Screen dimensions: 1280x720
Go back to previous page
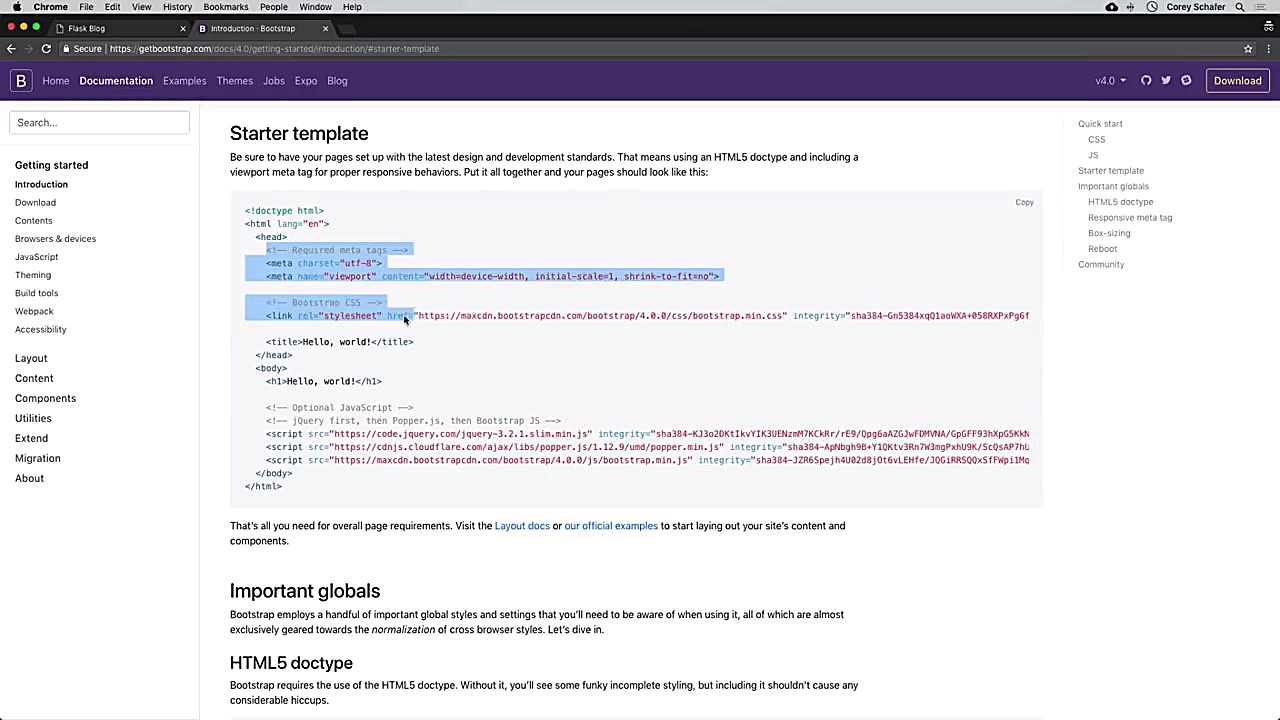click(11, 49)
